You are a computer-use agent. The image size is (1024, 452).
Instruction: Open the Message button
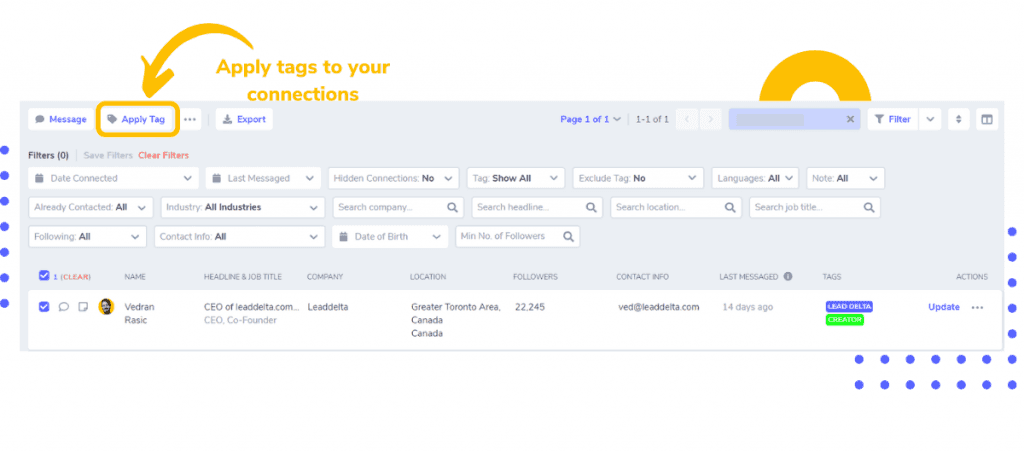[x=61, y=120]
